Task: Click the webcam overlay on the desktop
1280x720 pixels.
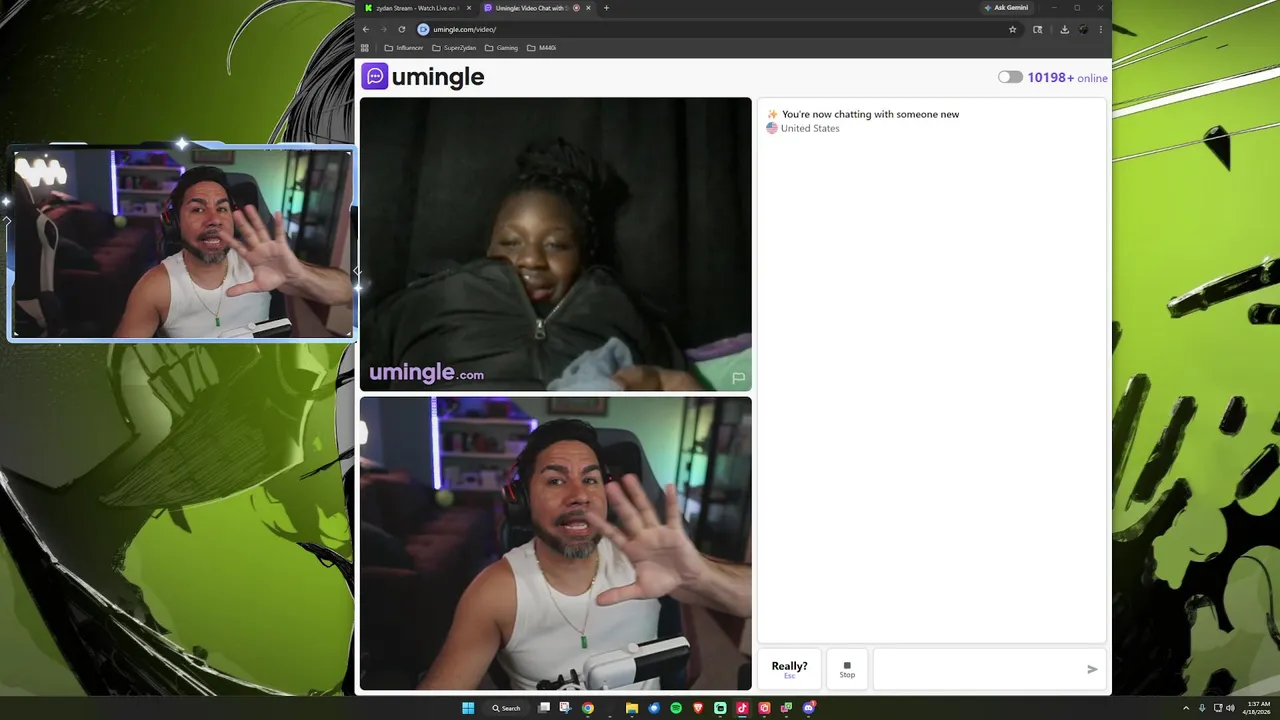Action: click(x=181, y=244)
